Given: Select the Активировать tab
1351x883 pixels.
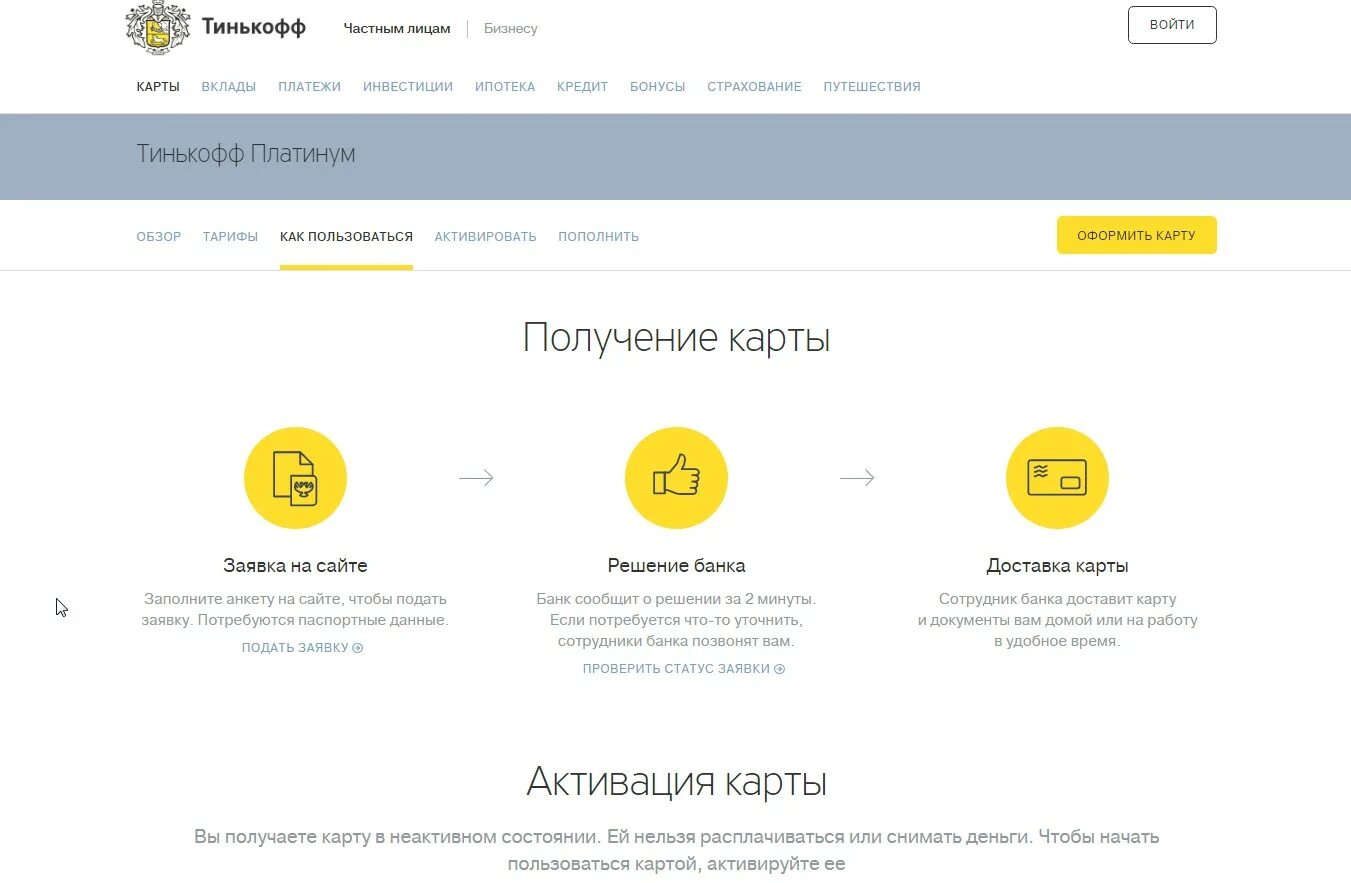Looking at the screenshot, I should [x=486, y=237].
